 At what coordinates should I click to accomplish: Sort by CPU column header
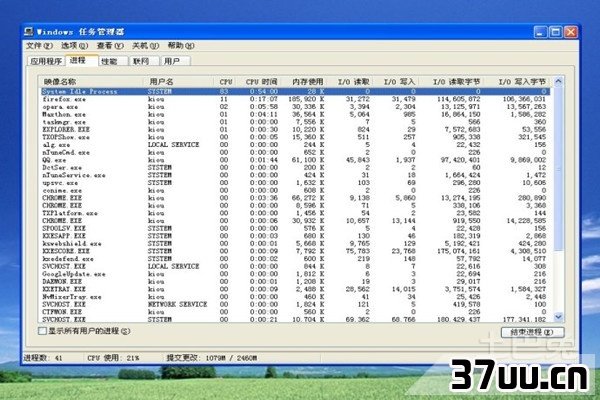point(226,82)
